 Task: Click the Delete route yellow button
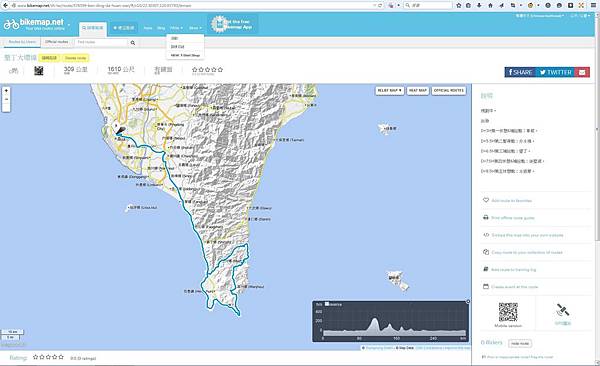(75, 58)
